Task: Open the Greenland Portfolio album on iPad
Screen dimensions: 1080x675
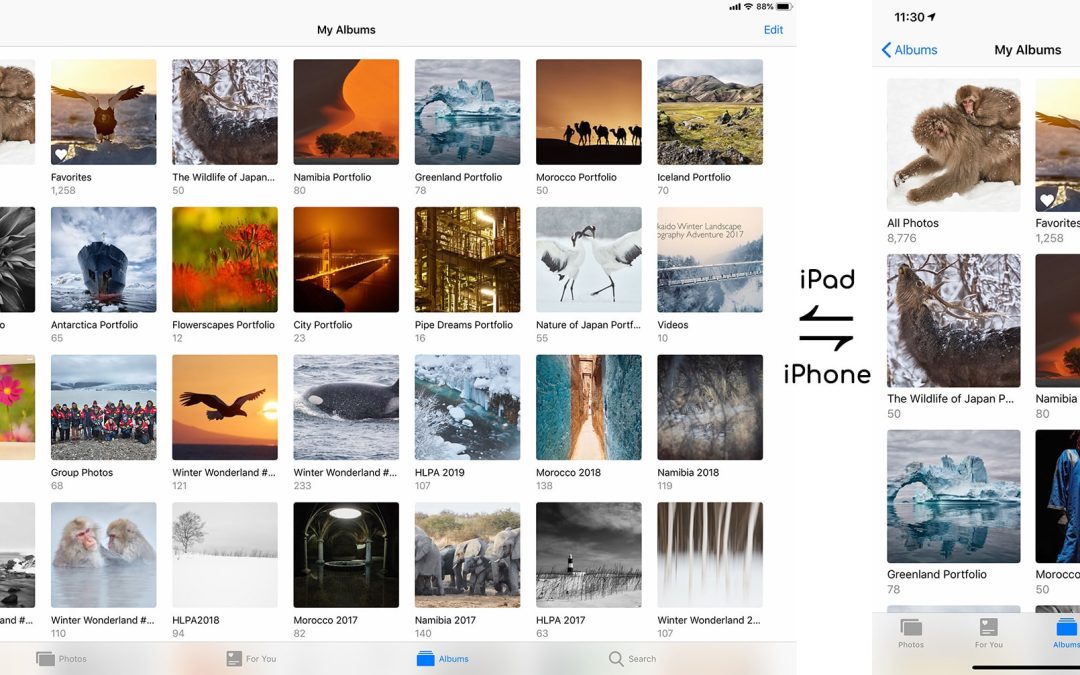Action: click(467, 112)
